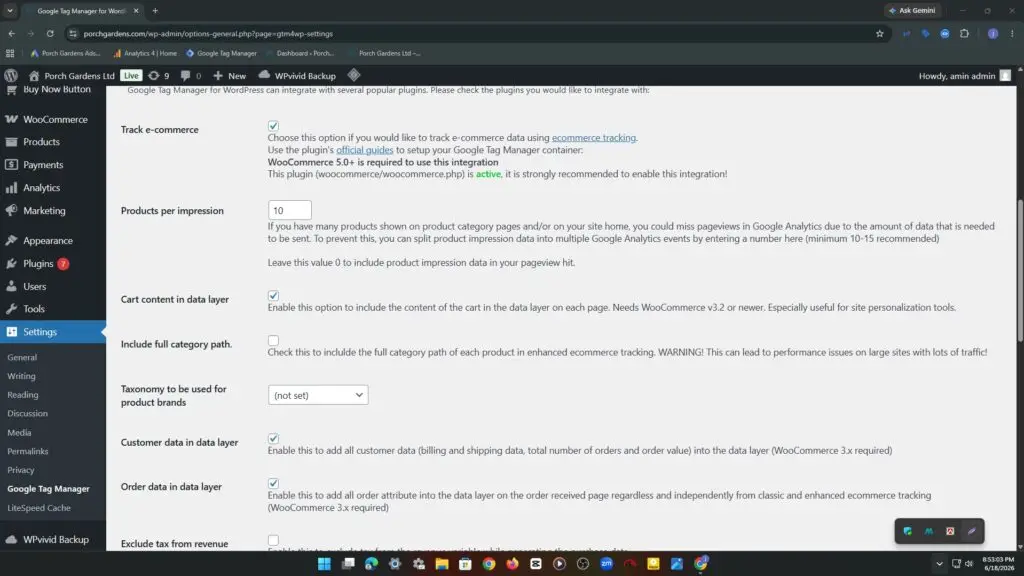1024x576 pixels.
Task: Open Porch Gardens Ads bookmark
Action: [x=65, y=54]
